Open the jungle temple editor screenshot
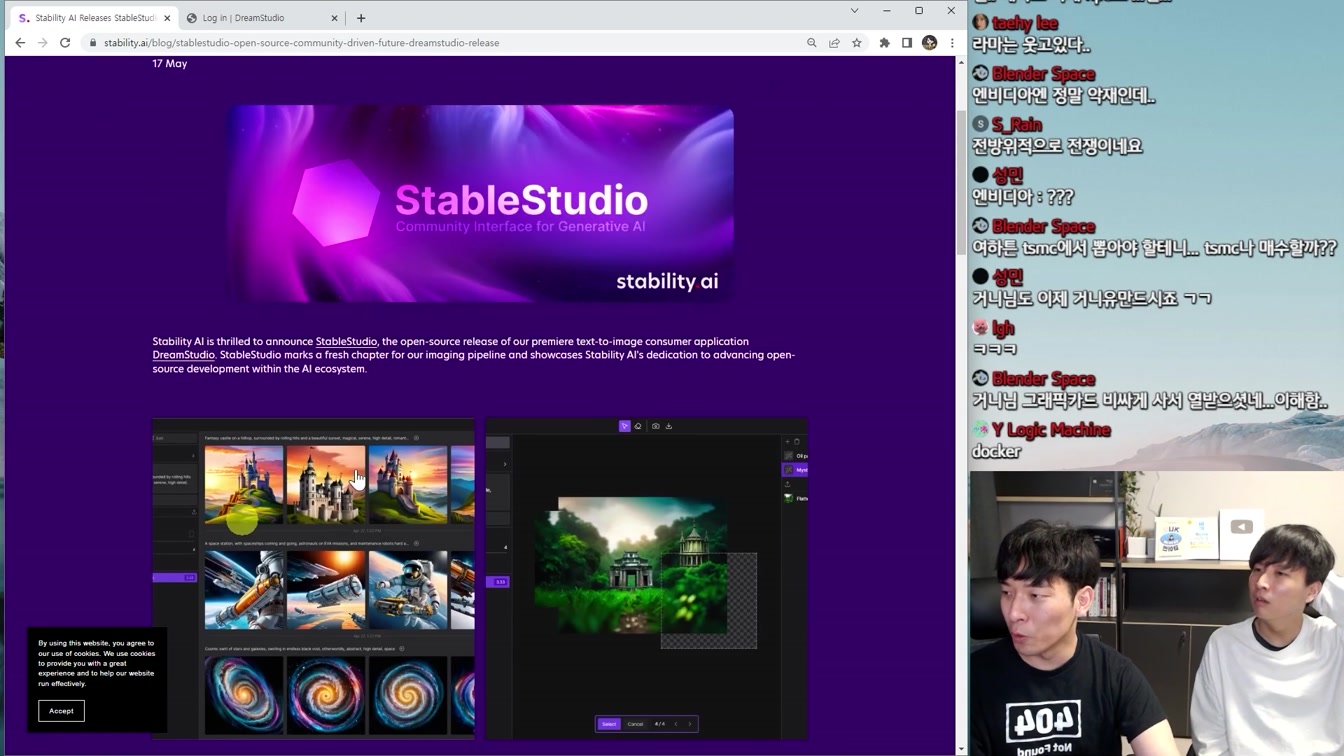Screen dimensions: 1344x756 pyautogui.click(x=647, y=578)
